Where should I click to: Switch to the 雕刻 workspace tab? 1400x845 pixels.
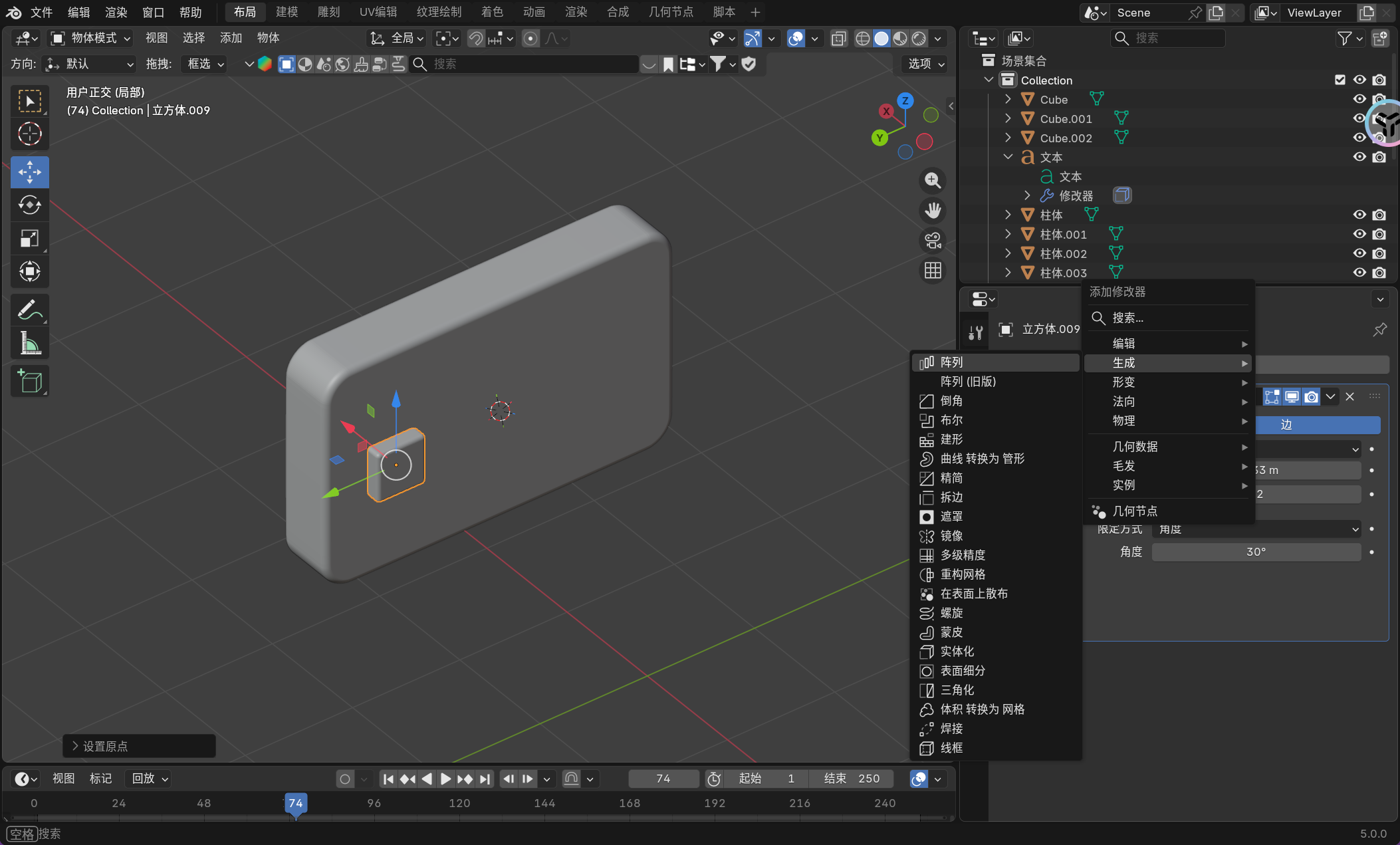click(x=328, y=12)
